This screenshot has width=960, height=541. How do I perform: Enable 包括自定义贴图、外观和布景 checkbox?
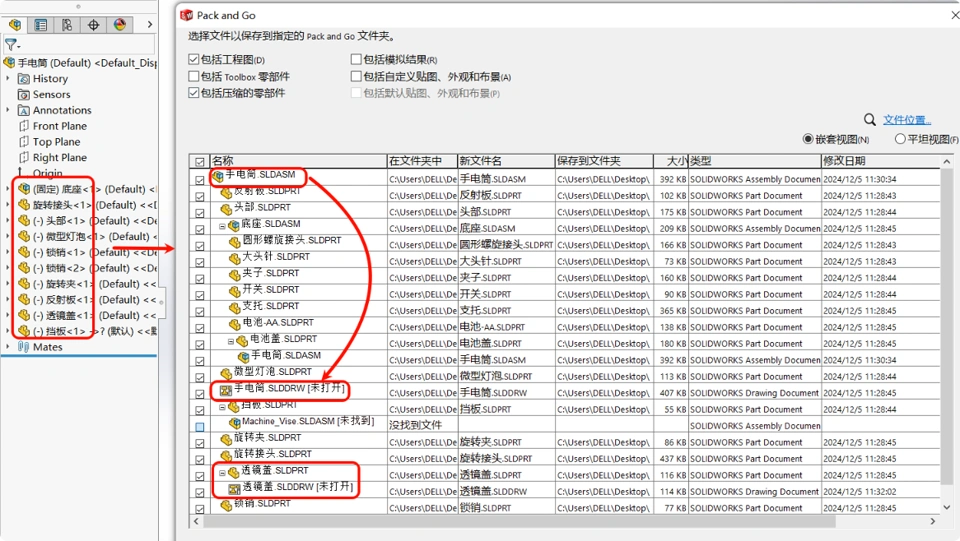(356, 76)
